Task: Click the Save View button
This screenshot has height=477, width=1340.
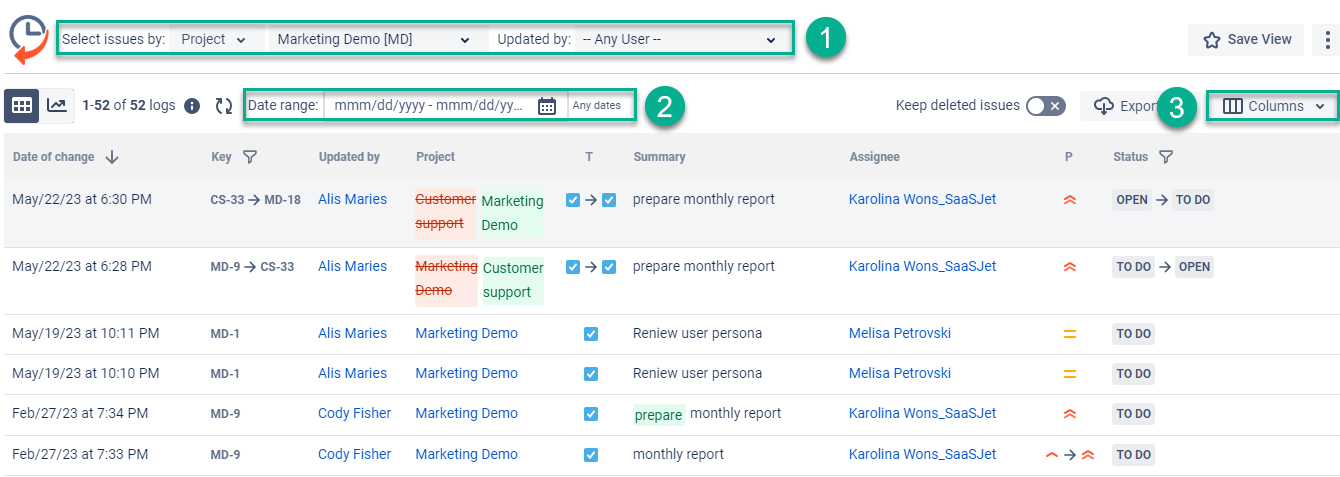Action: (1246, 40)
